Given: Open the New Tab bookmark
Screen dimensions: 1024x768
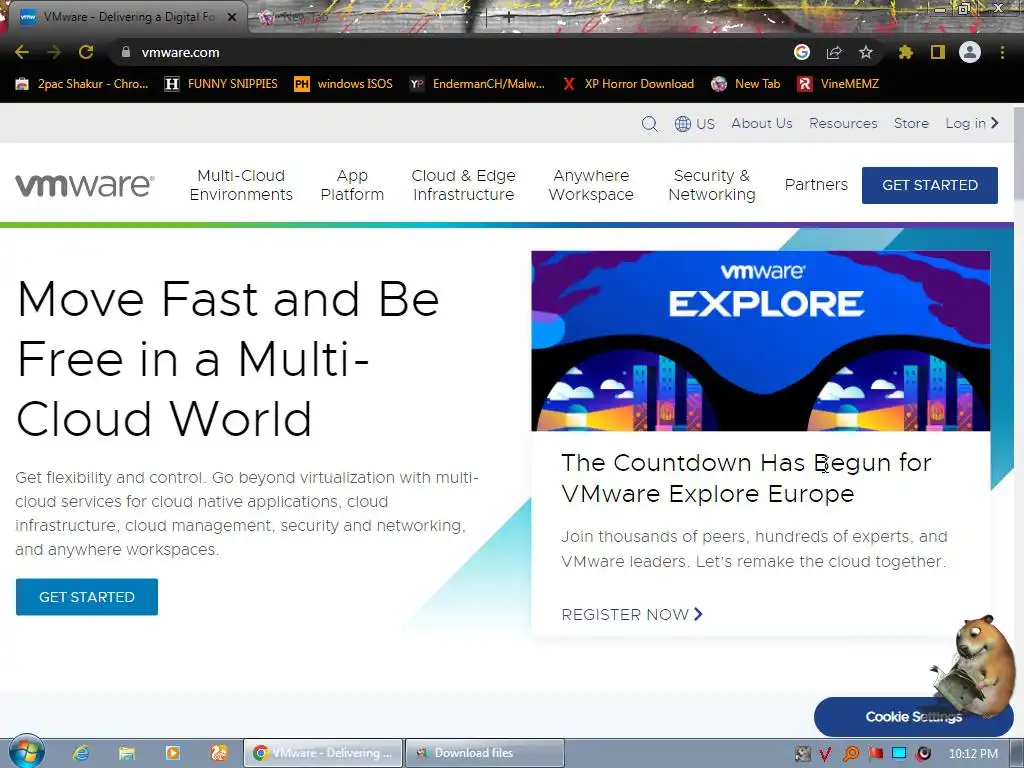Looking at the screenshot, I should pos(746,84).
